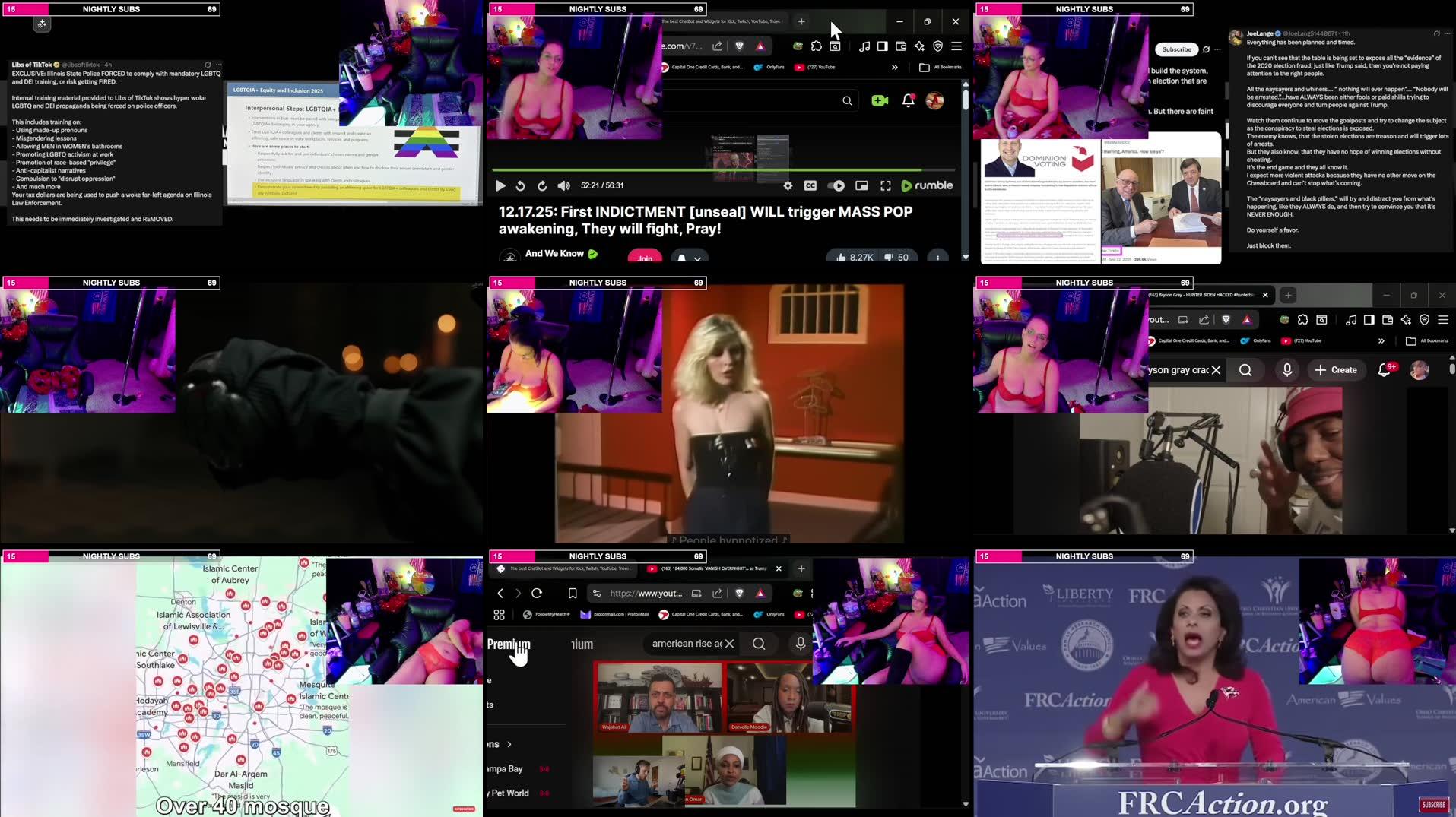1456x817 pixels.
Task: Click the mic icon beside the Create button
Action: (1286, 370)
